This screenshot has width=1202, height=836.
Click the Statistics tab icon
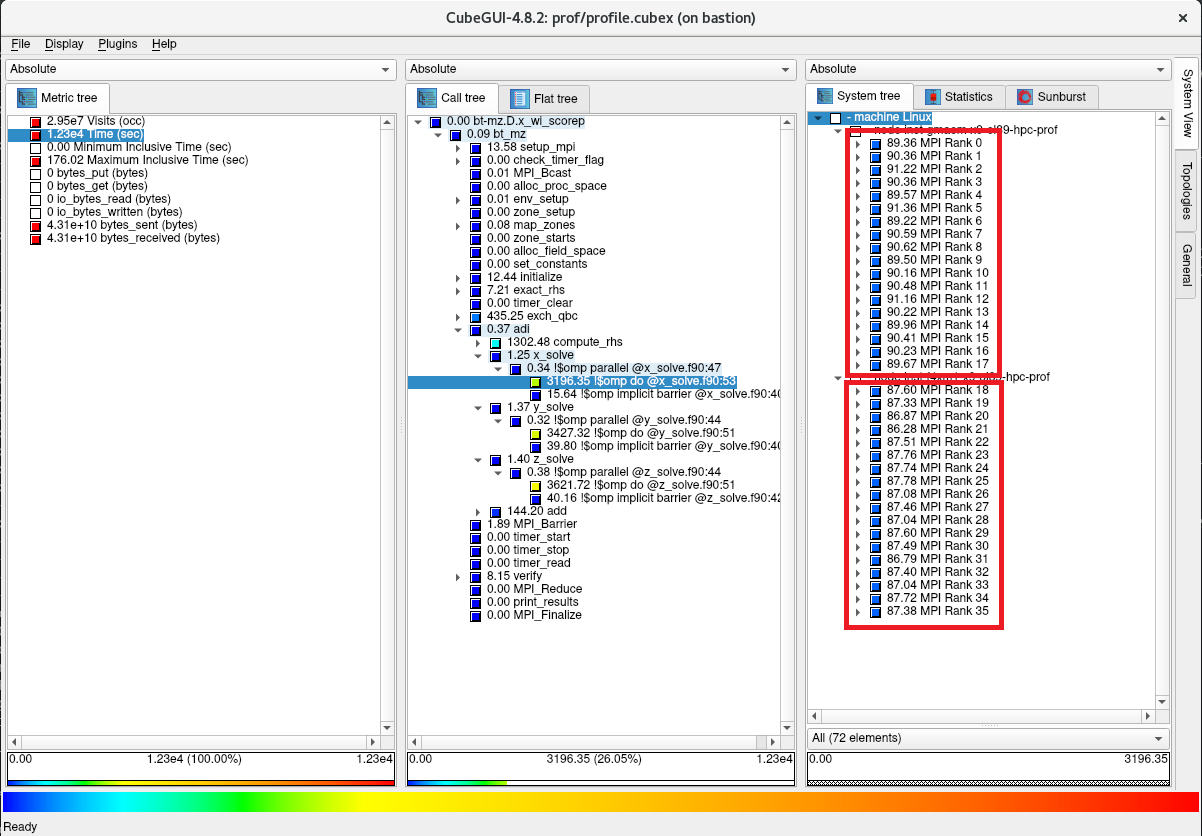tap(932, 97)
